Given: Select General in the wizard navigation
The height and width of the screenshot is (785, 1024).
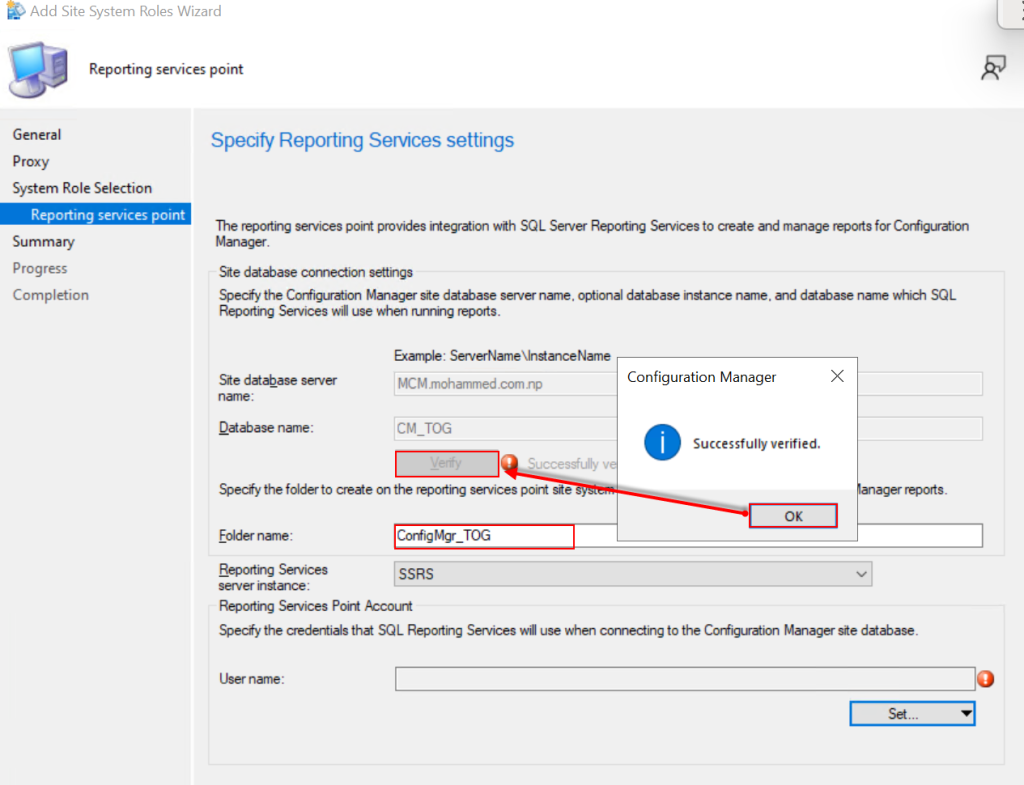Looking at the screenshot, I should coord(37,135).
